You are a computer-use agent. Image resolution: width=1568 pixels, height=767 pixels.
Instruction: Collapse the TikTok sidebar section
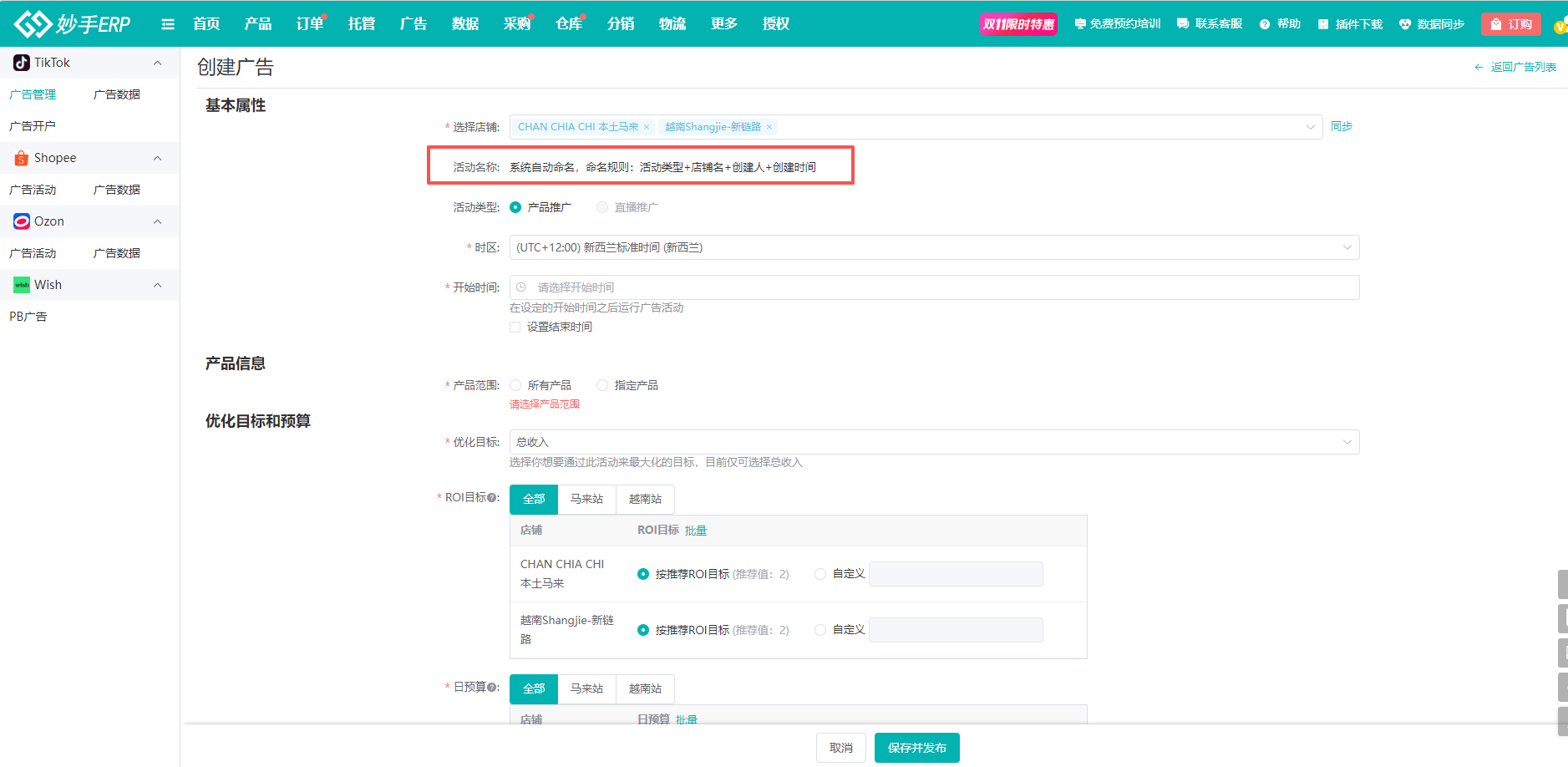point(157,63)
